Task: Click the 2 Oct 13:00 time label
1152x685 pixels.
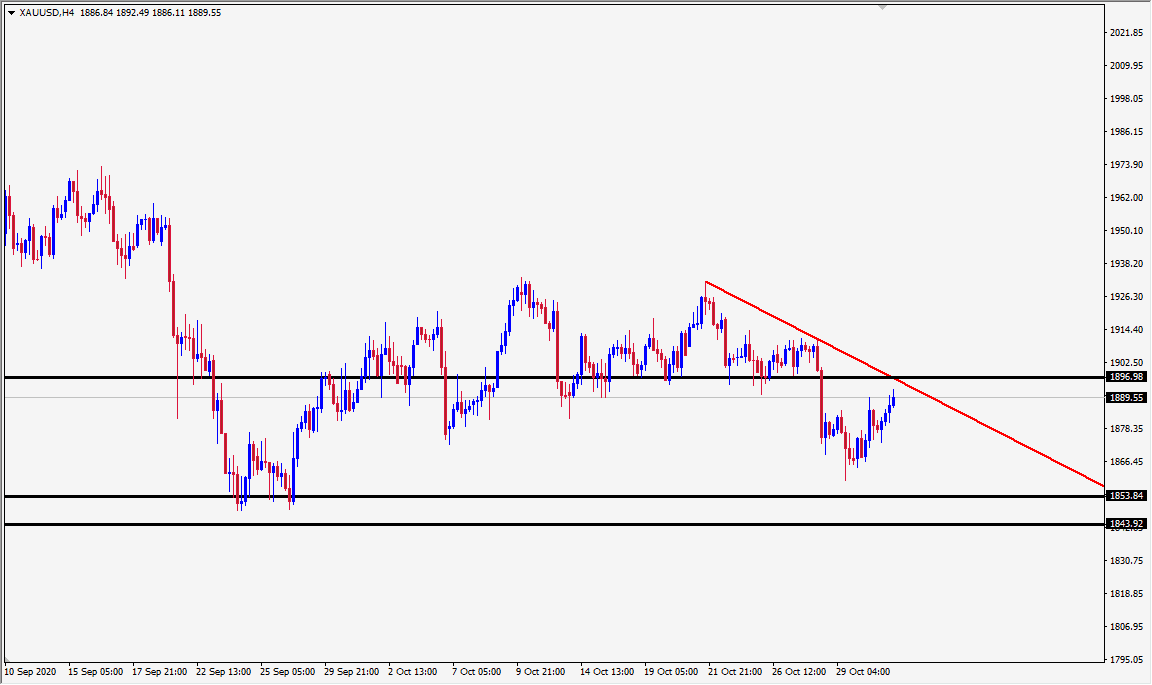Action: click(412, 672)
